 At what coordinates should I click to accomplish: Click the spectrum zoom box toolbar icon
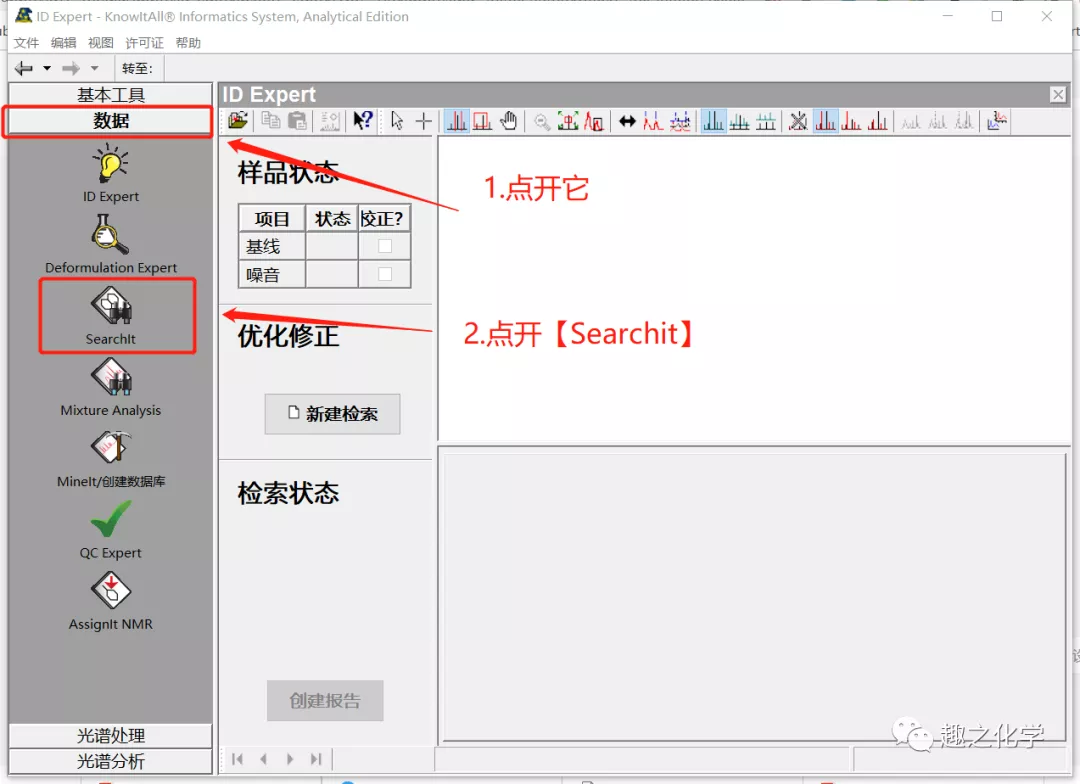point(482,121)
